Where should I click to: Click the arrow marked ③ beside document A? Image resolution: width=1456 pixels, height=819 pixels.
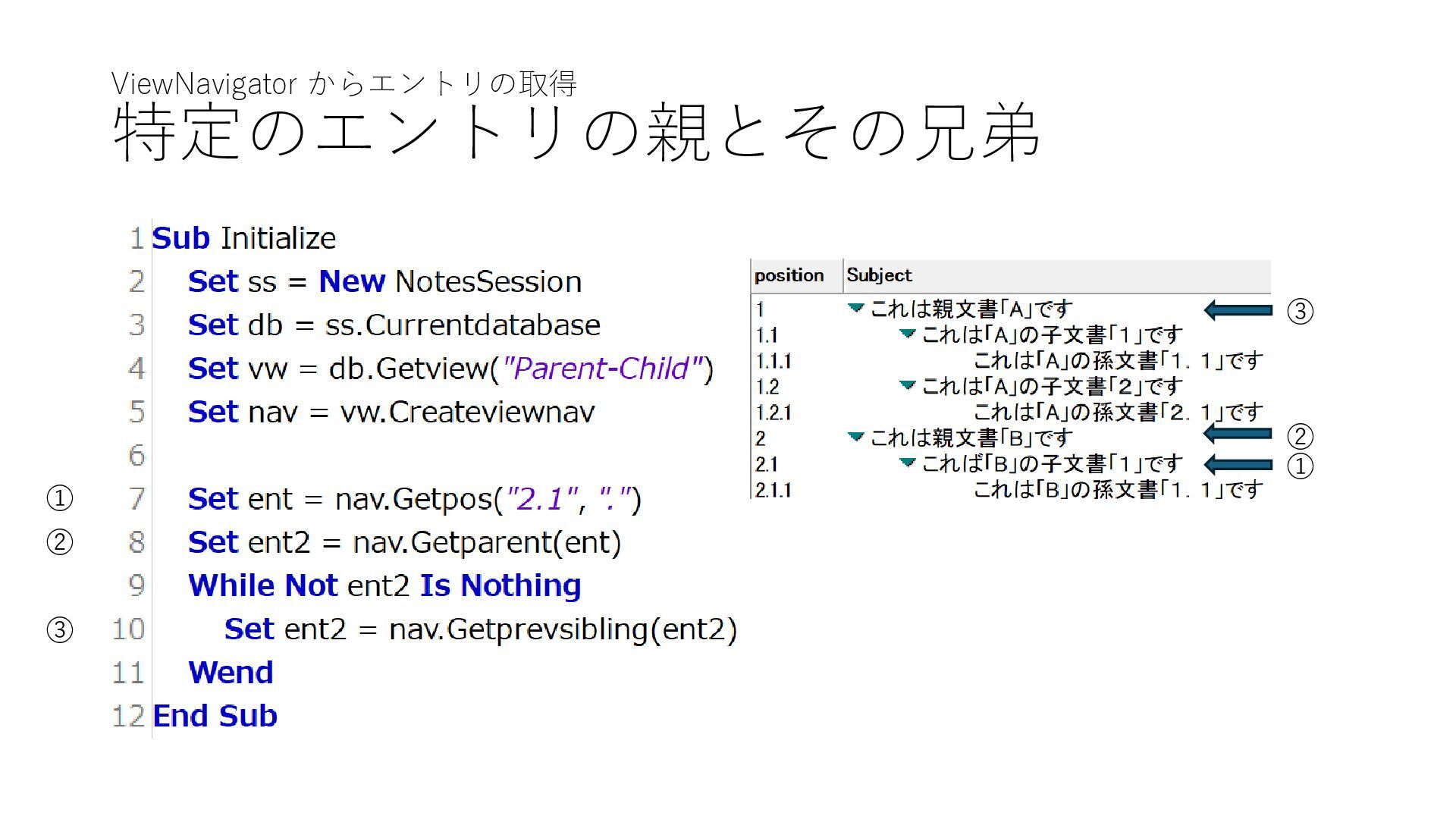coord(1238,310)
